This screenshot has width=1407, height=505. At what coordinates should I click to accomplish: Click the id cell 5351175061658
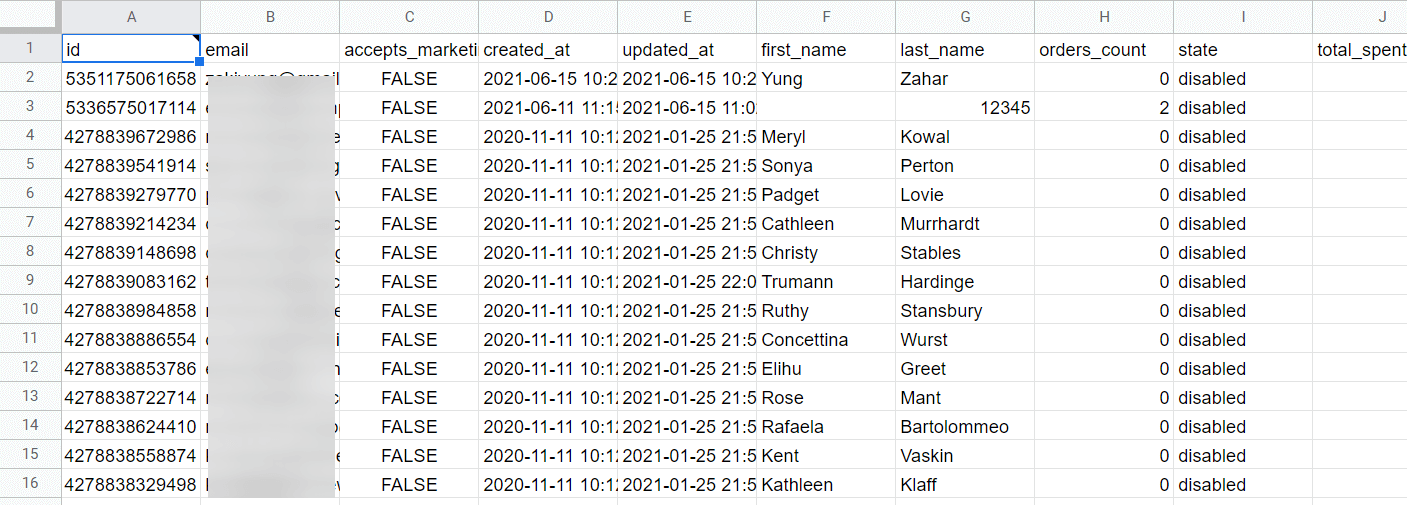[131, 79]
